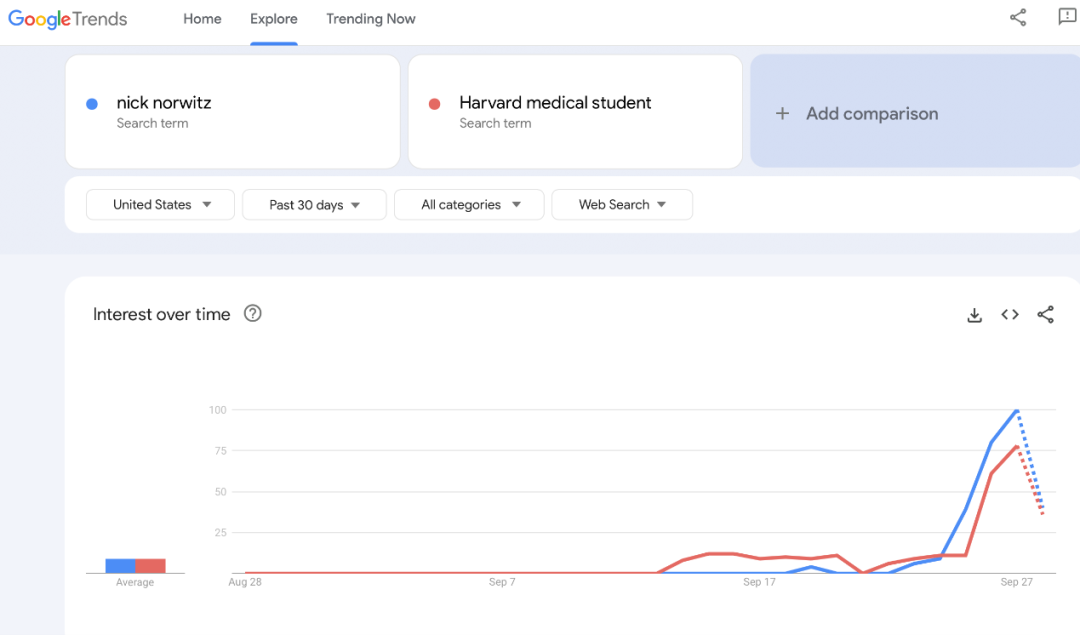Open the All categories dropdown

click(x=470, y=205)
